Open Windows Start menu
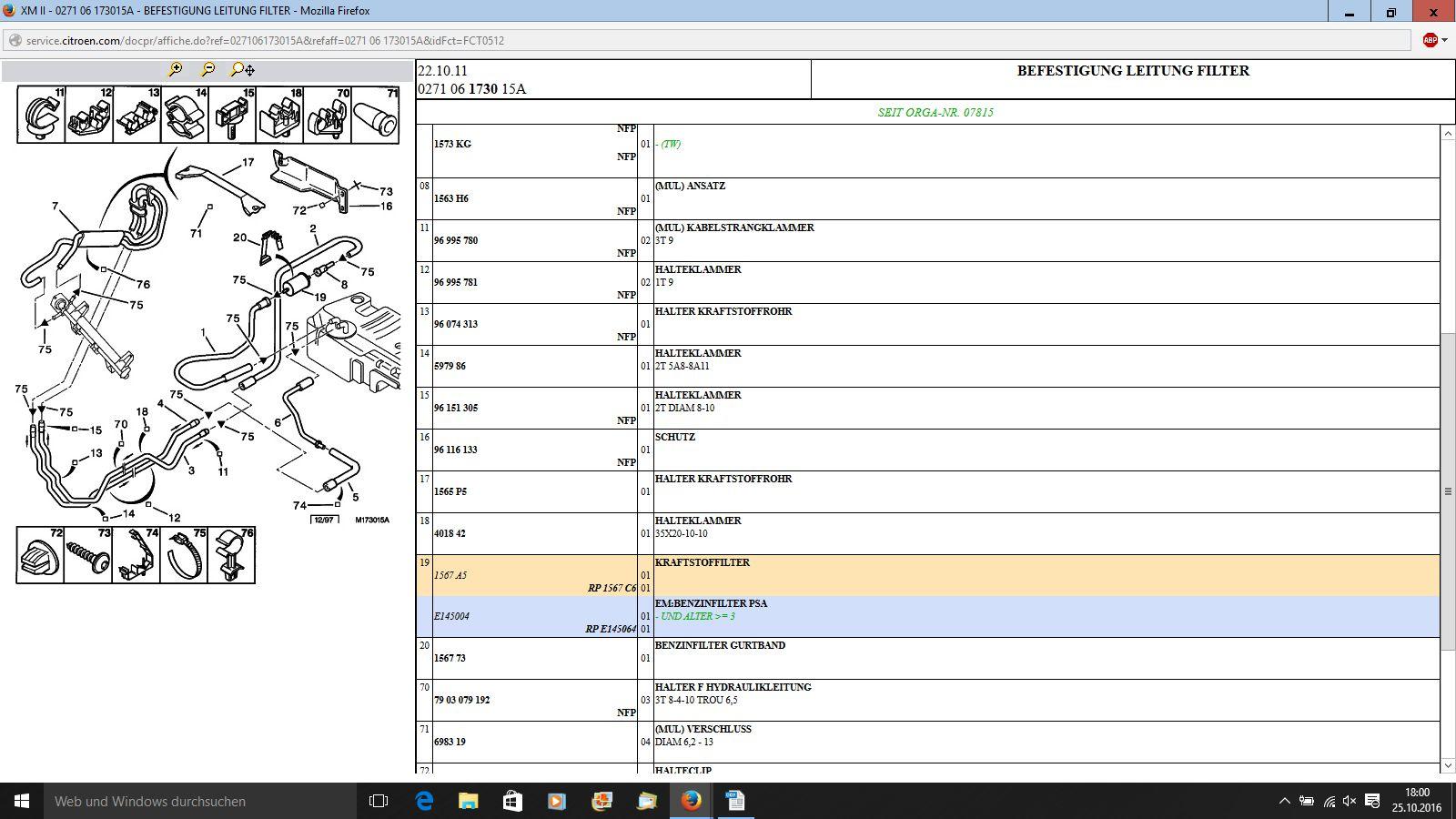1456x819 pixels. 22,801
